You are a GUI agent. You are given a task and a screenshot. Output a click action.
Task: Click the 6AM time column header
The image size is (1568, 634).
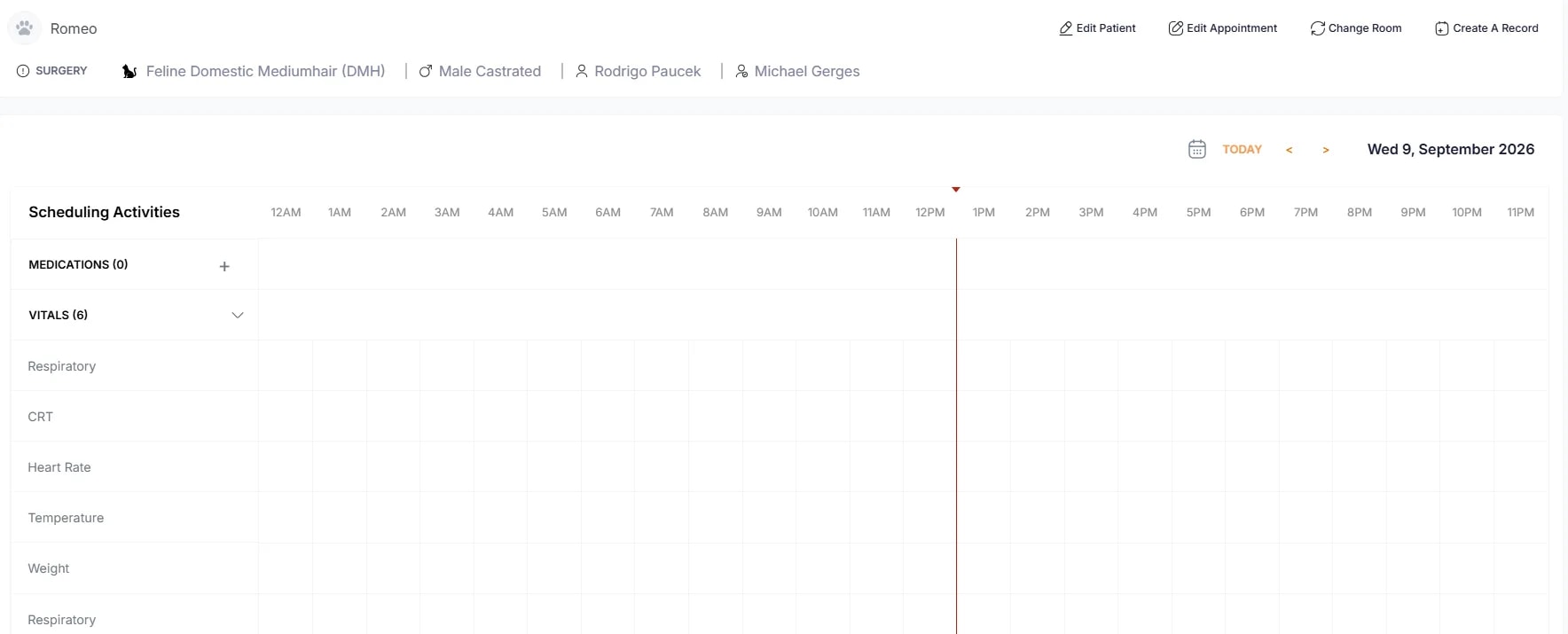tap(608, 212)
